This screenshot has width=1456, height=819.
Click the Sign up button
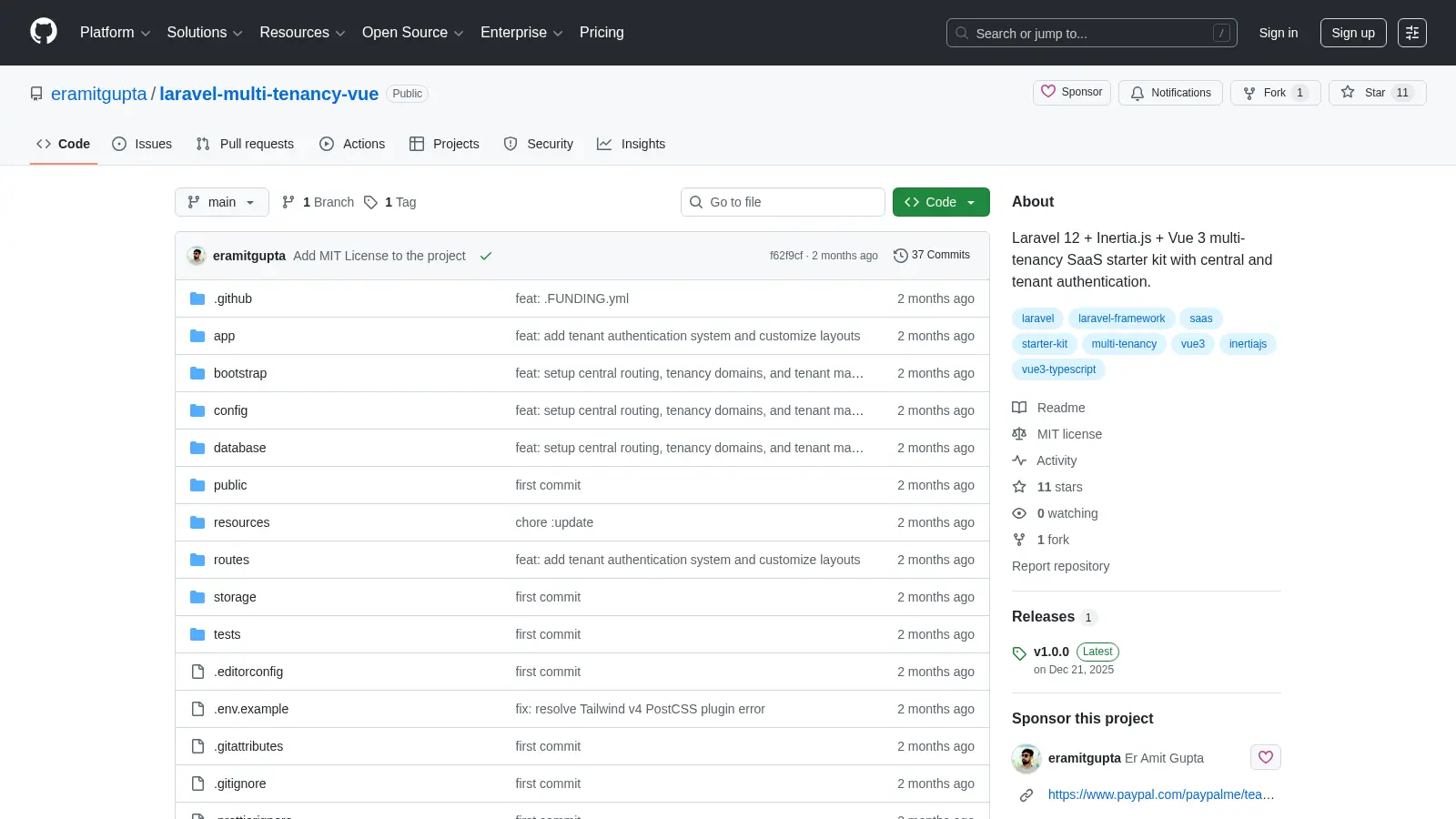pos(1353,33)
